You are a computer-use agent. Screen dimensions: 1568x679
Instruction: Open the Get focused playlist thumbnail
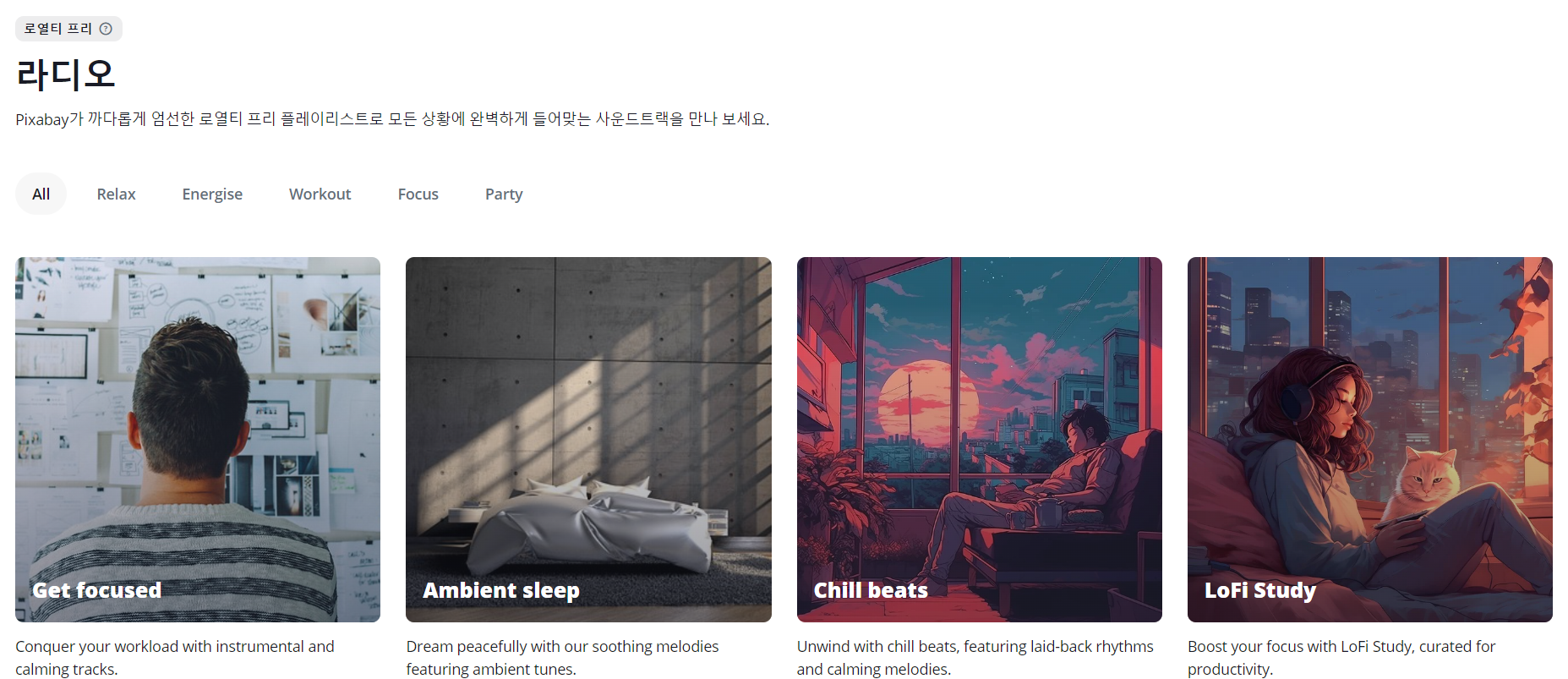198,440
